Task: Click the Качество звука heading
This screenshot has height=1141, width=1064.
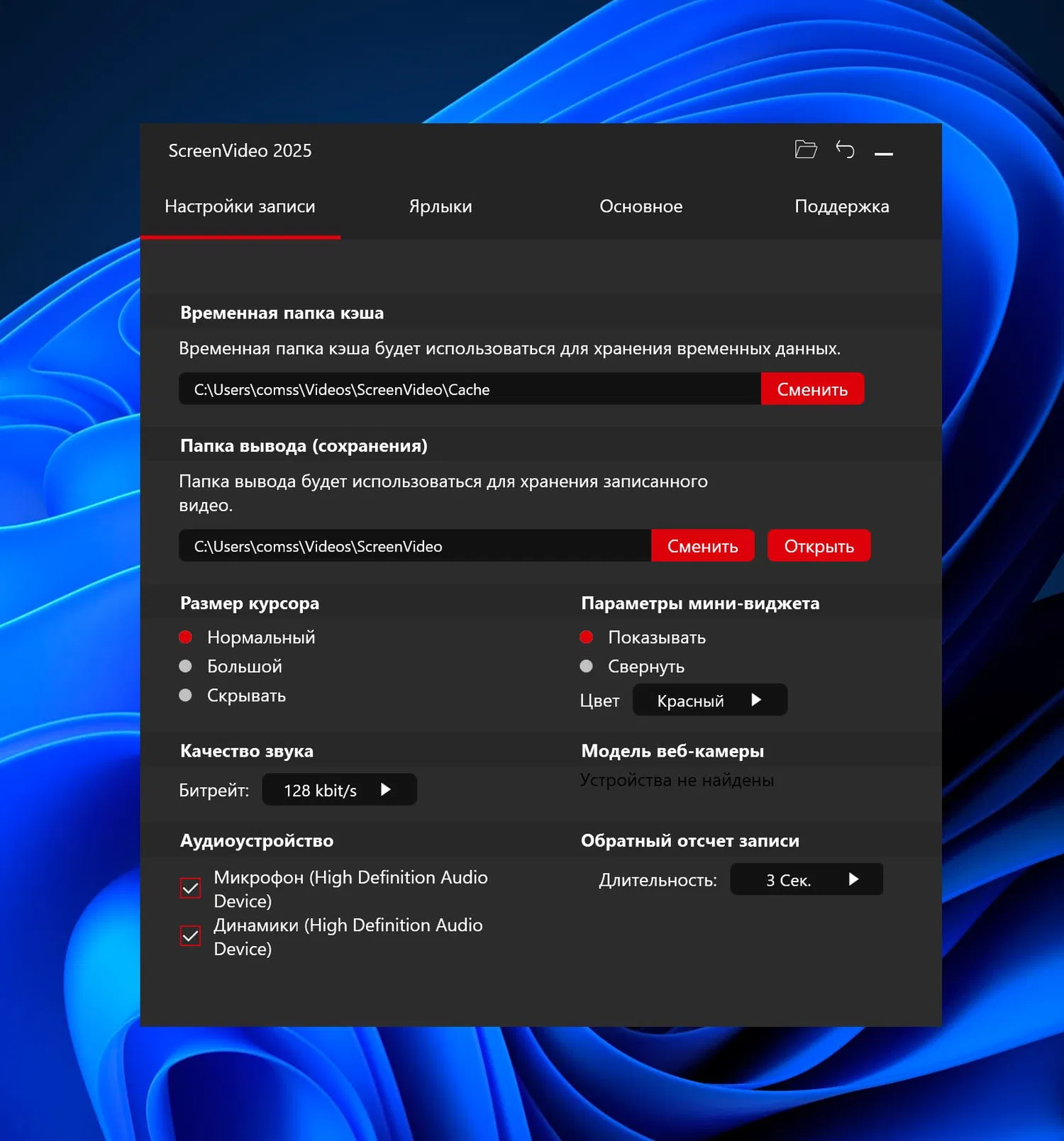Action: pos(247,751)
